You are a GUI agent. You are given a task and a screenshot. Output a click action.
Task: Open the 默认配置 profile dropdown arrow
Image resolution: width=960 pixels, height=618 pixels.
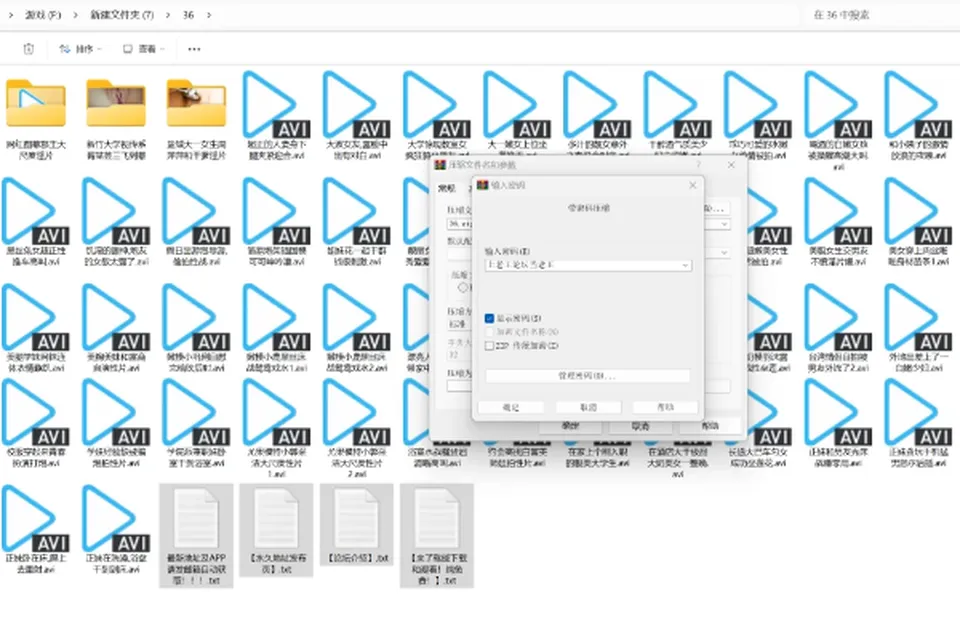(x=724, y=252)
